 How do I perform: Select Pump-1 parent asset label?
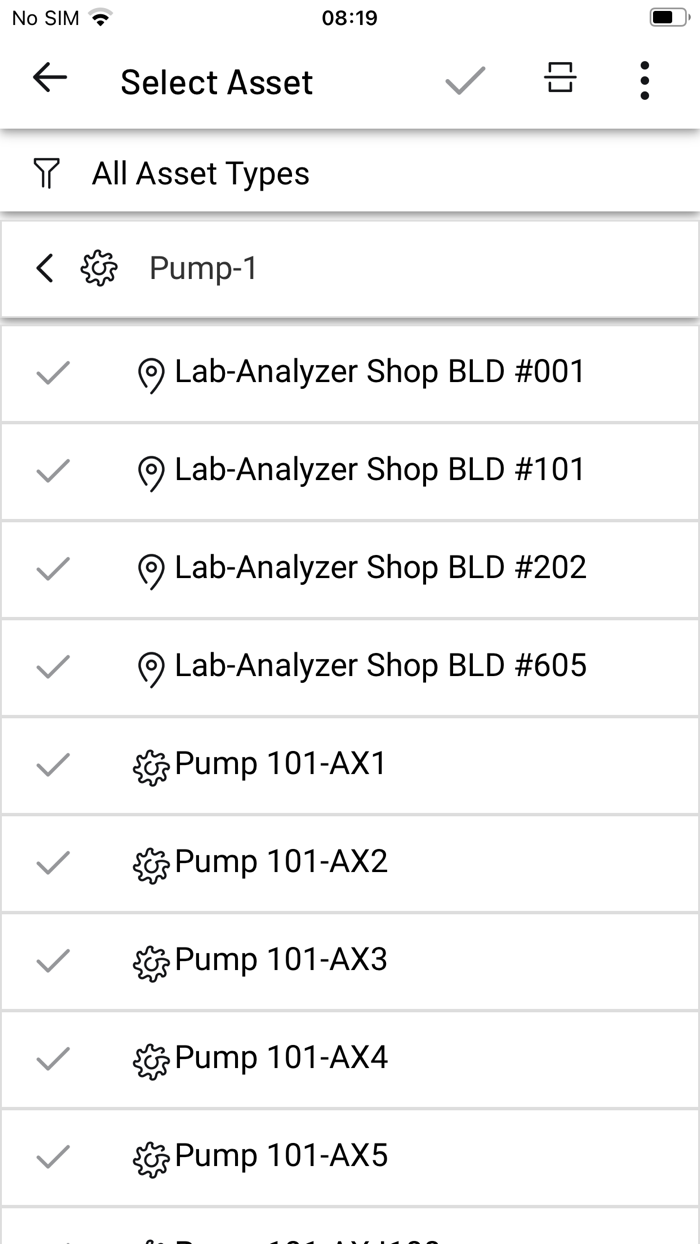[203, 268]
